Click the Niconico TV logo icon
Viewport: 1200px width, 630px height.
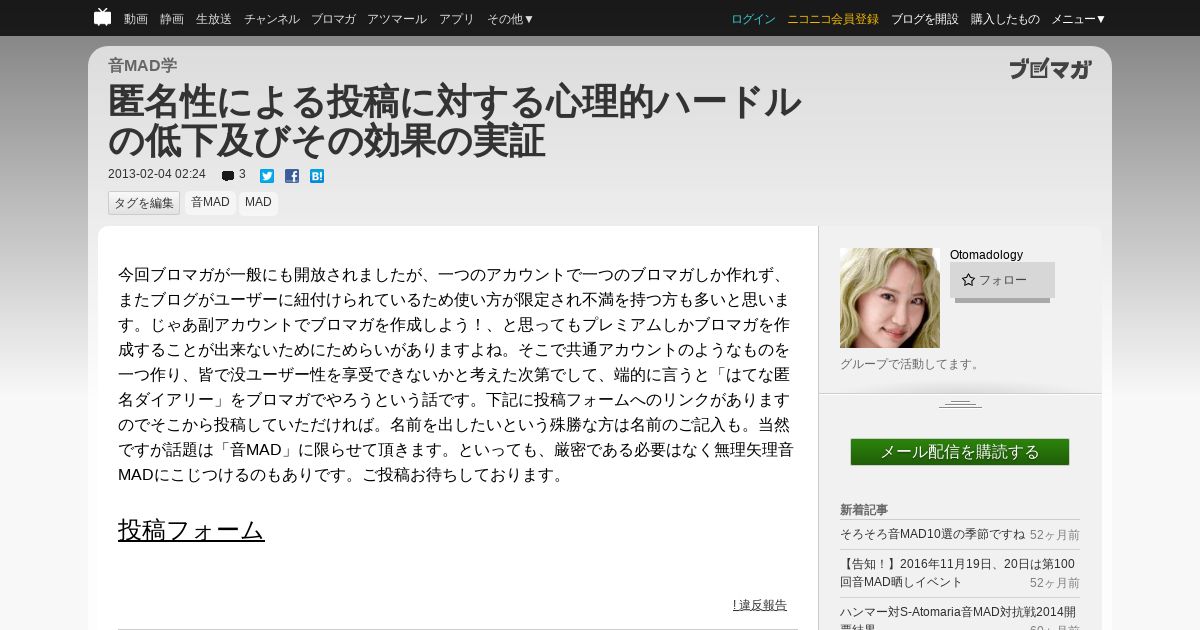(x=102, y=17)
